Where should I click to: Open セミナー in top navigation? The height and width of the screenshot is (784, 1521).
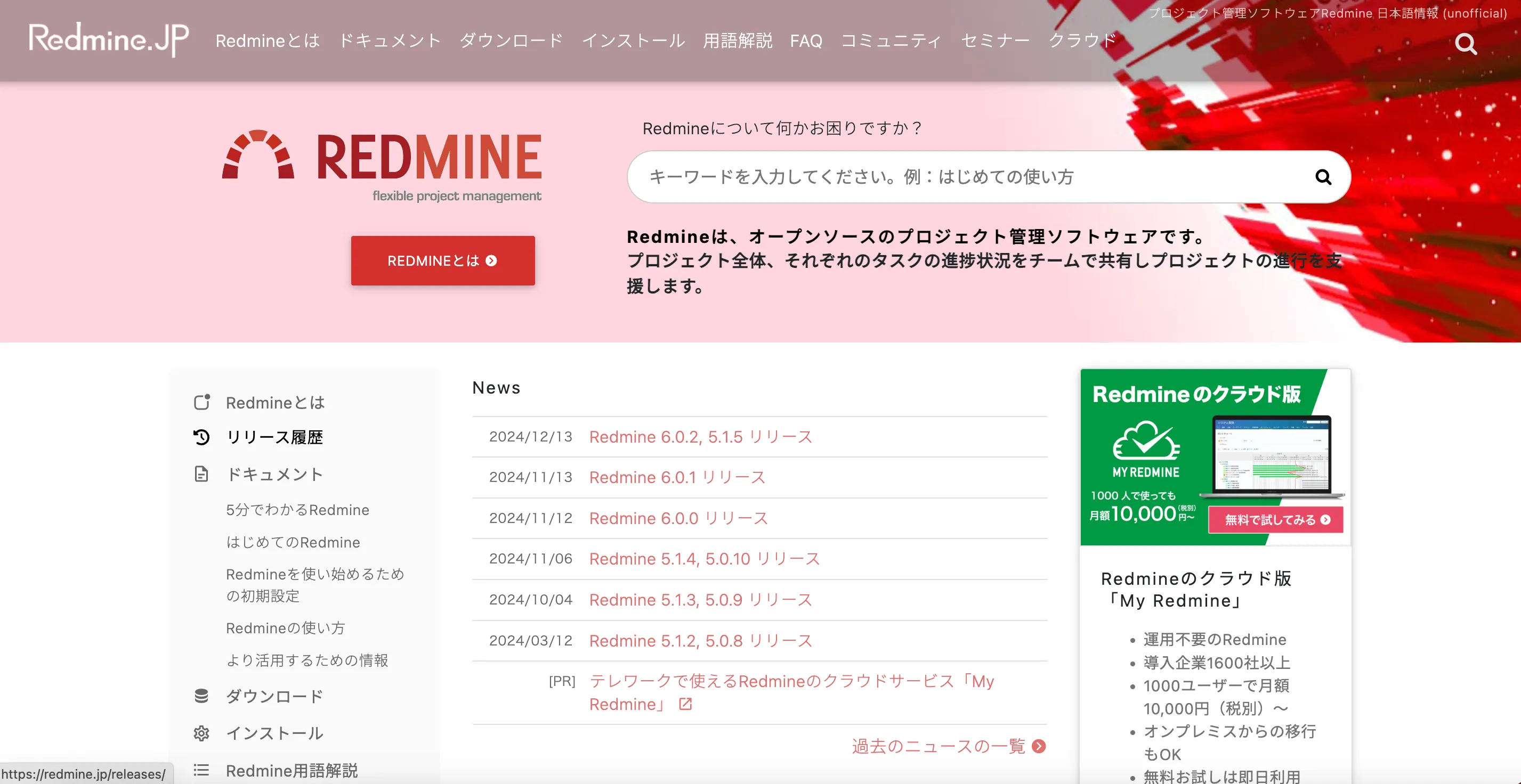point(995,40)
